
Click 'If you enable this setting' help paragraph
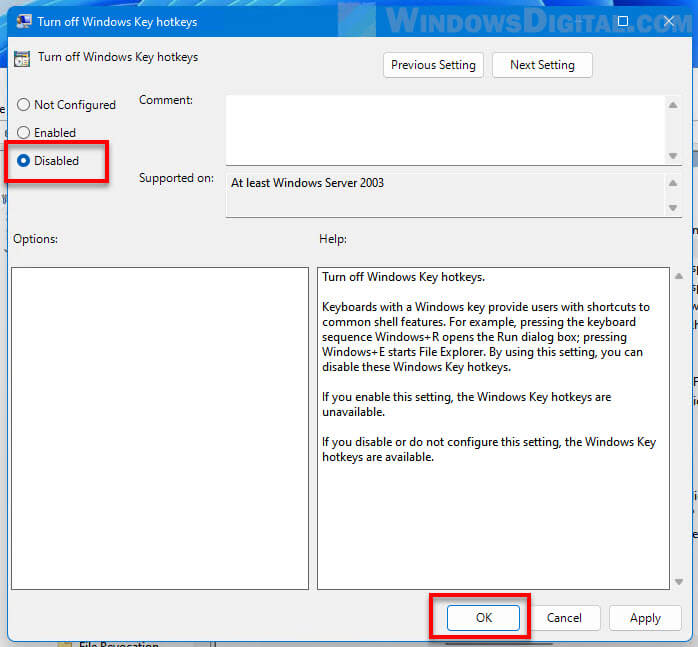coord(467,404)
